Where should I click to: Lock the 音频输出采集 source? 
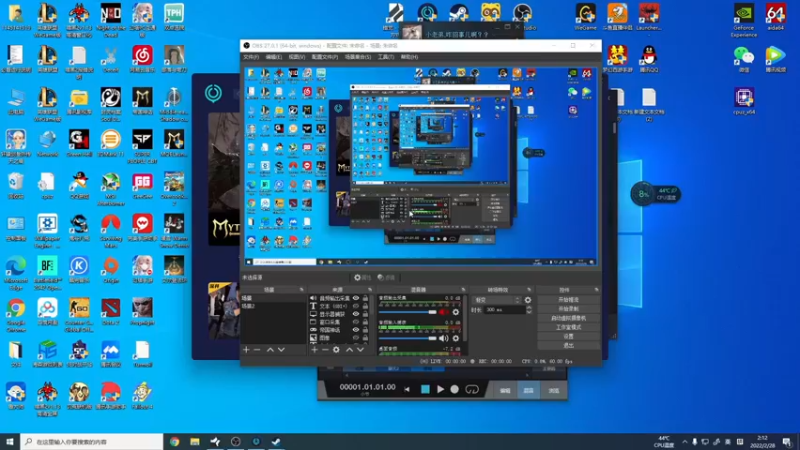tap(365, 298)
